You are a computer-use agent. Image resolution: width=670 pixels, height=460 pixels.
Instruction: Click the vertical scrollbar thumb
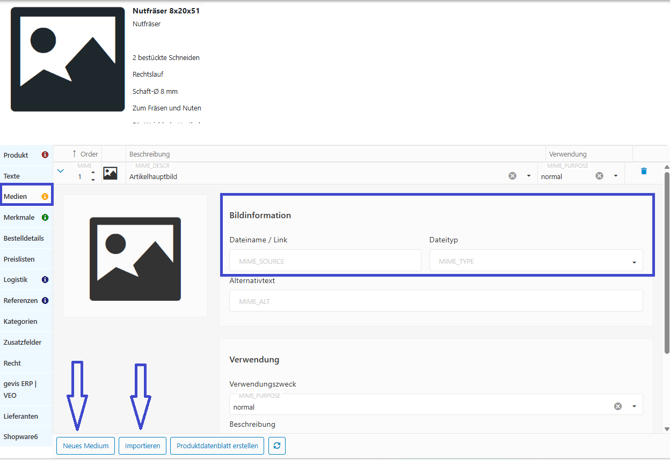coord(667,262)
